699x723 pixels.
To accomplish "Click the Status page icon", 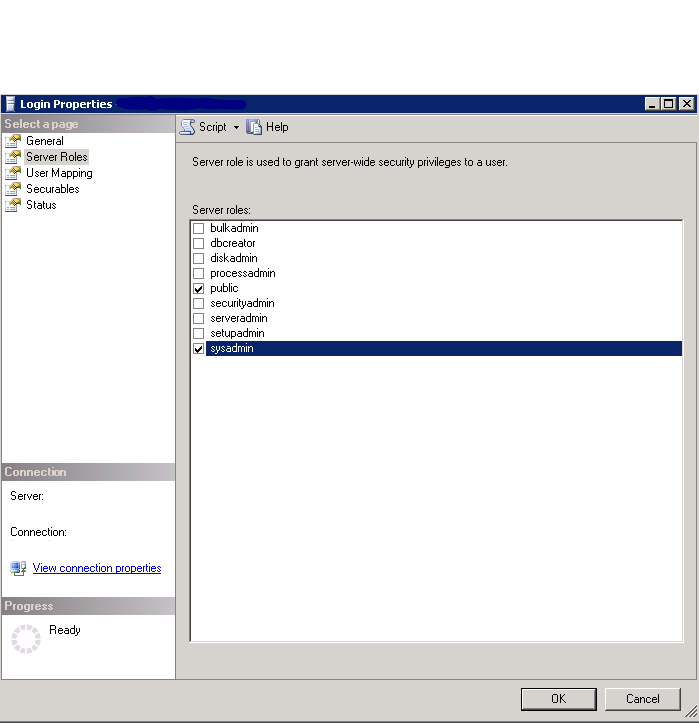I will pyautogui.click(x=12, y=205).
